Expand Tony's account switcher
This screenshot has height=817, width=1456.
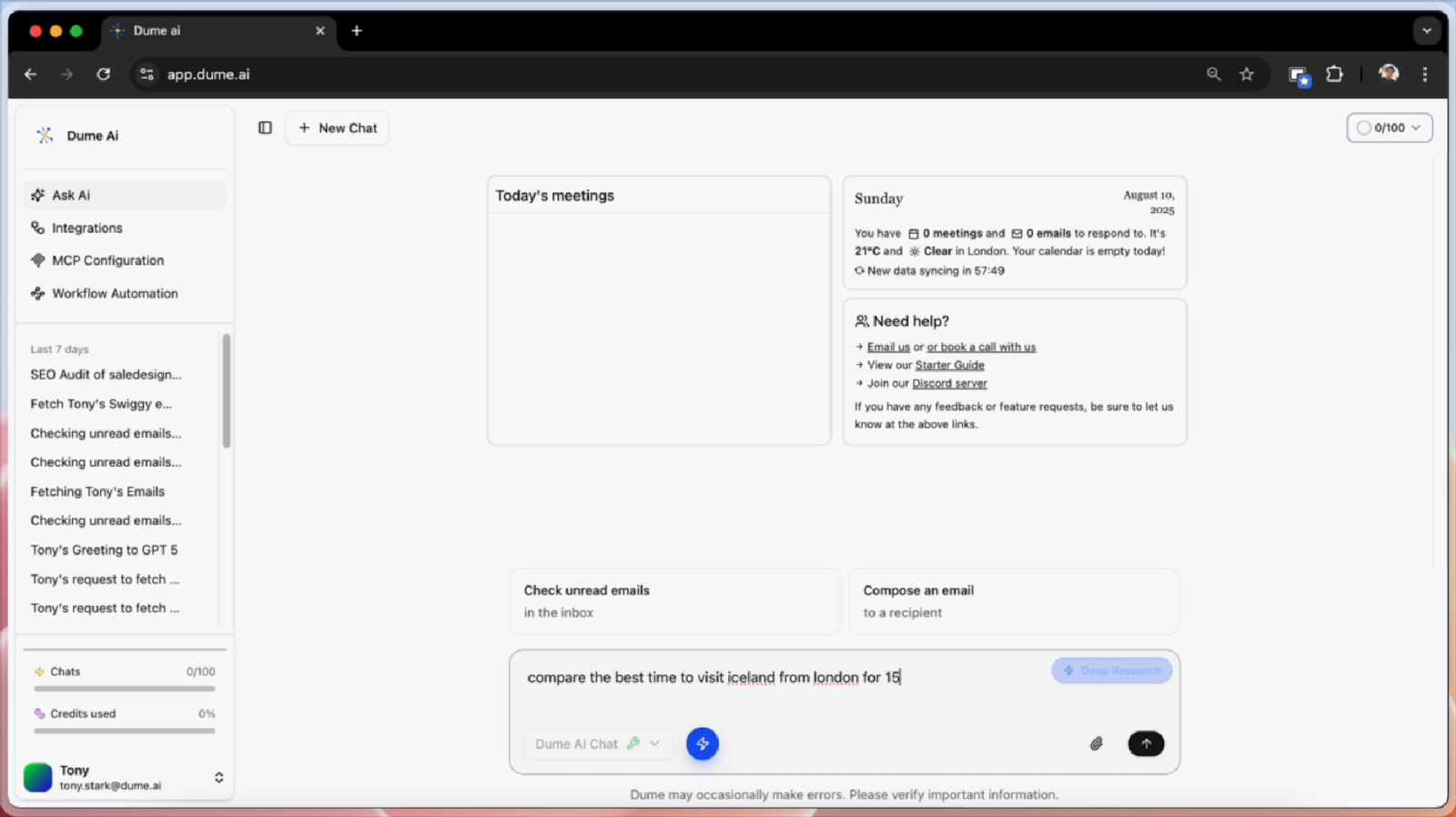(218, 777)
